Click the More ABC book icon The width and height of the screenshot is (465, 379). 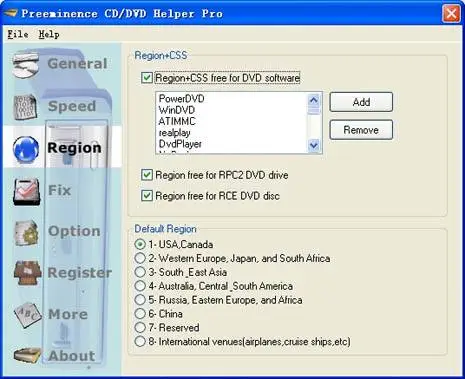[27, 315]
